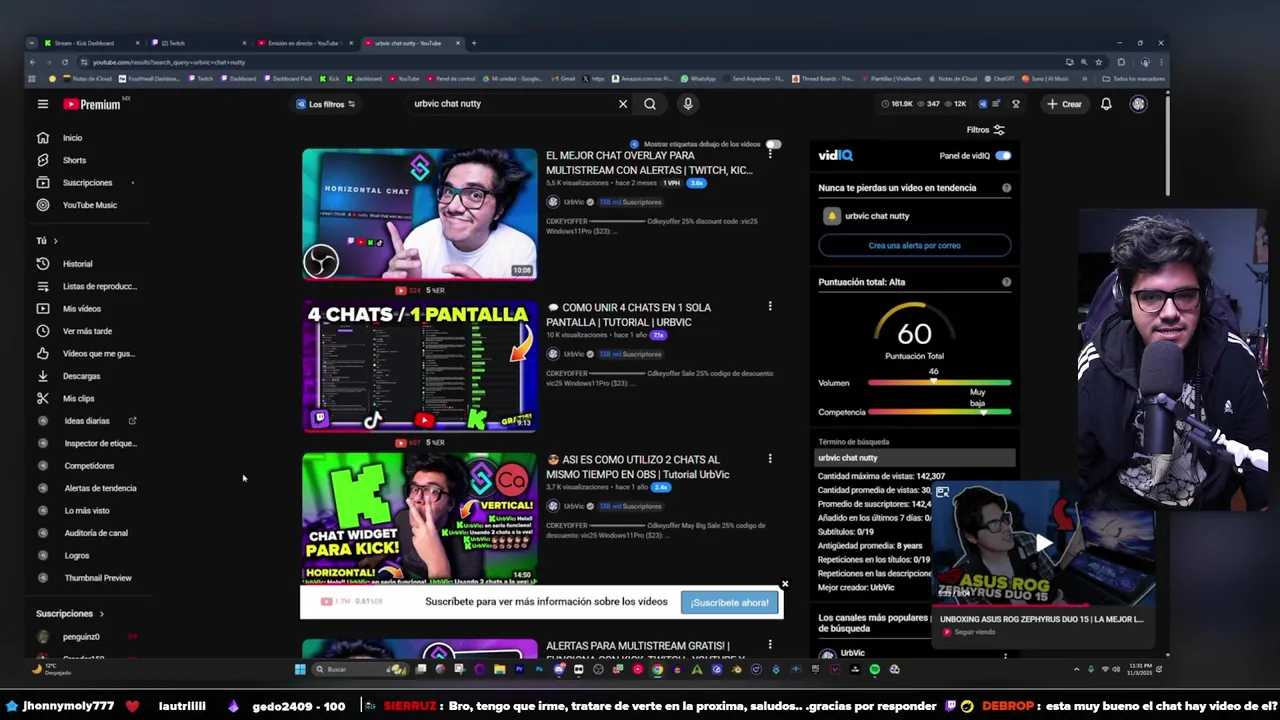Open vidIQ Competidores
The height and width of the screenshot is (720, 1280).
pyautogui.click(x=89, y=466)
